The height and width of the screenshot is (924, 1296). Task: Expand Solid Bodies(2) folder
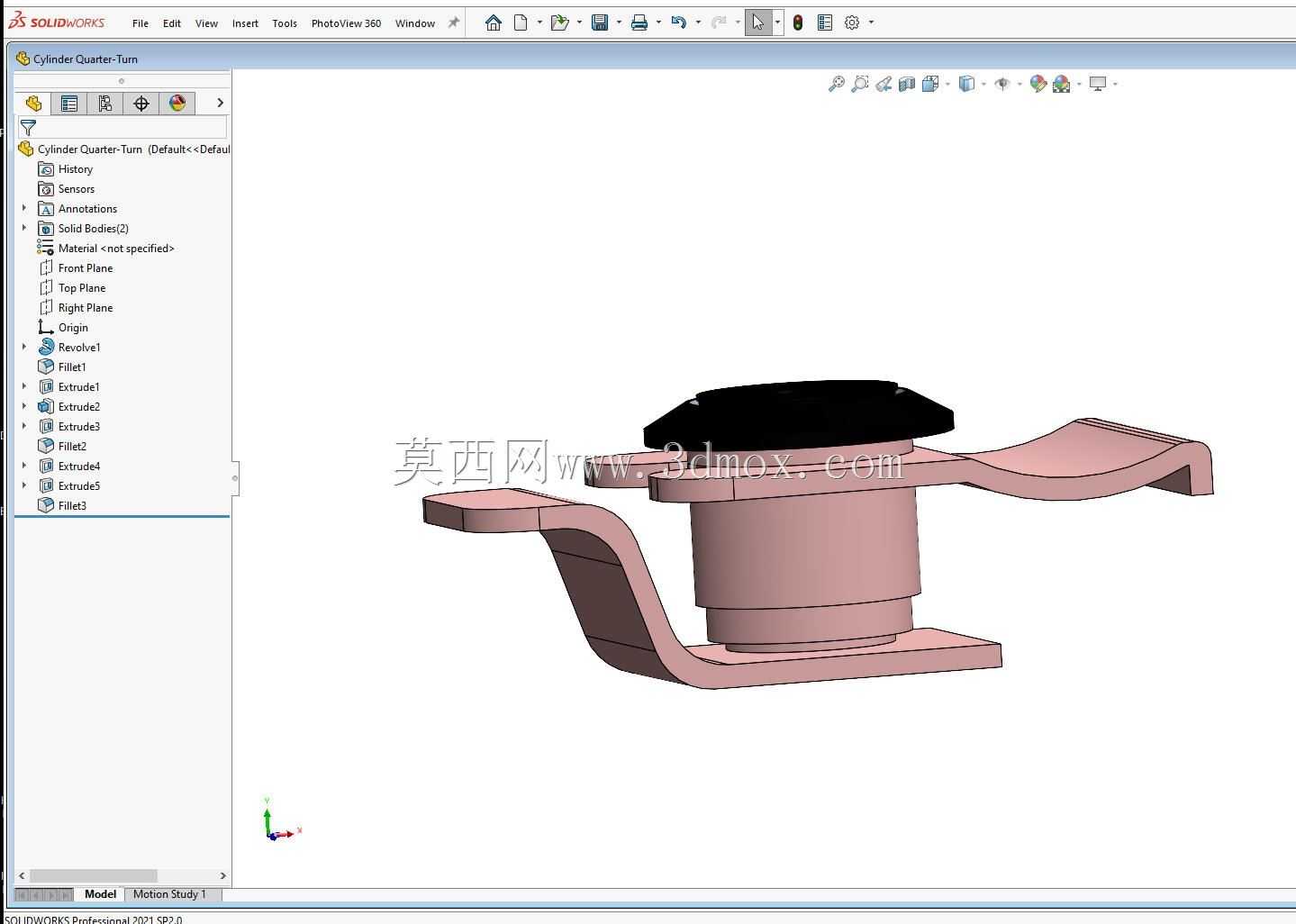click(24, 229)
